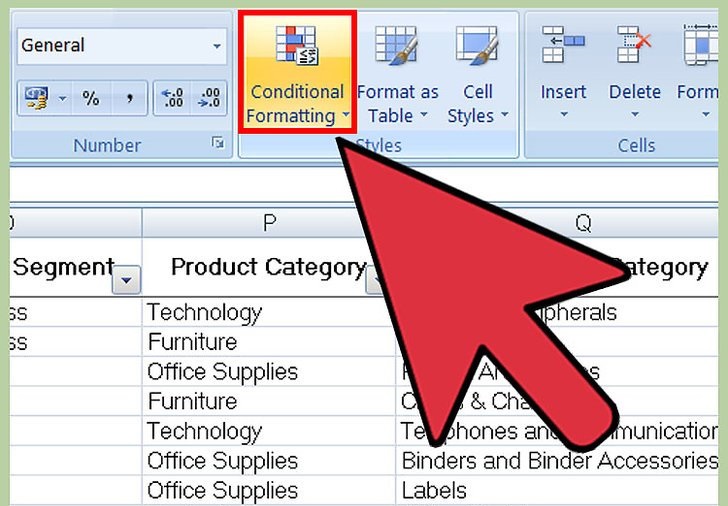Open the Number group dialog launcher
The width and height of the screenshot is (728, 506).
tap(218, 145)
